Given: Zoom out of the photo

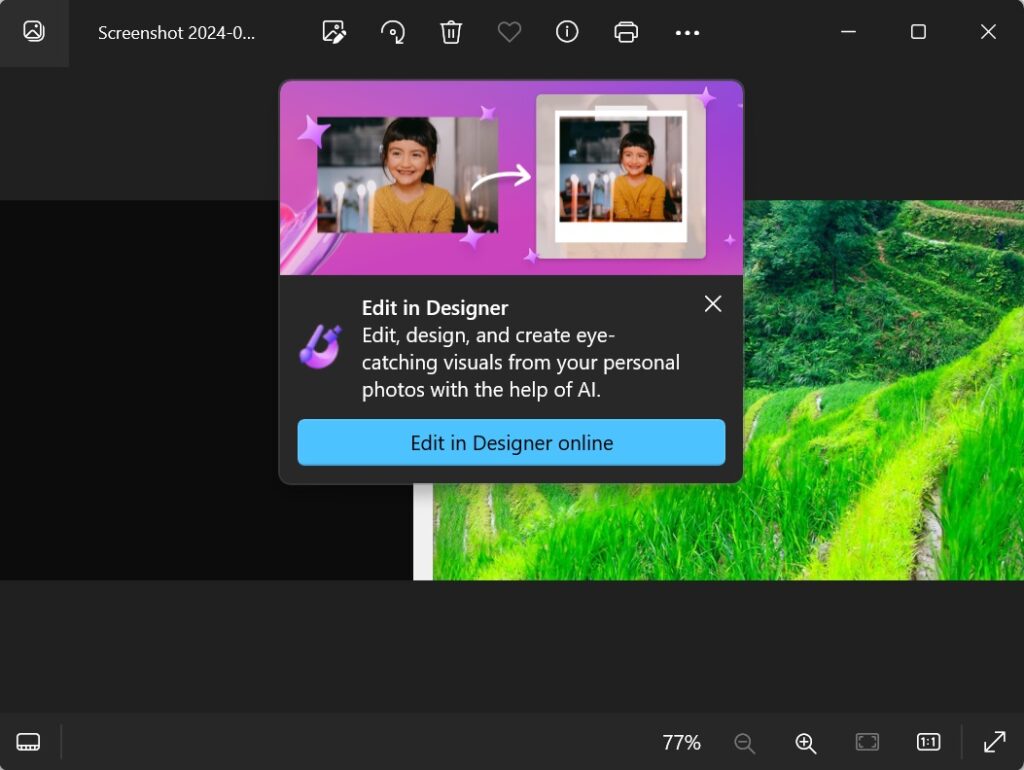Looking at the screenshot, I should [x=744, y=742].
